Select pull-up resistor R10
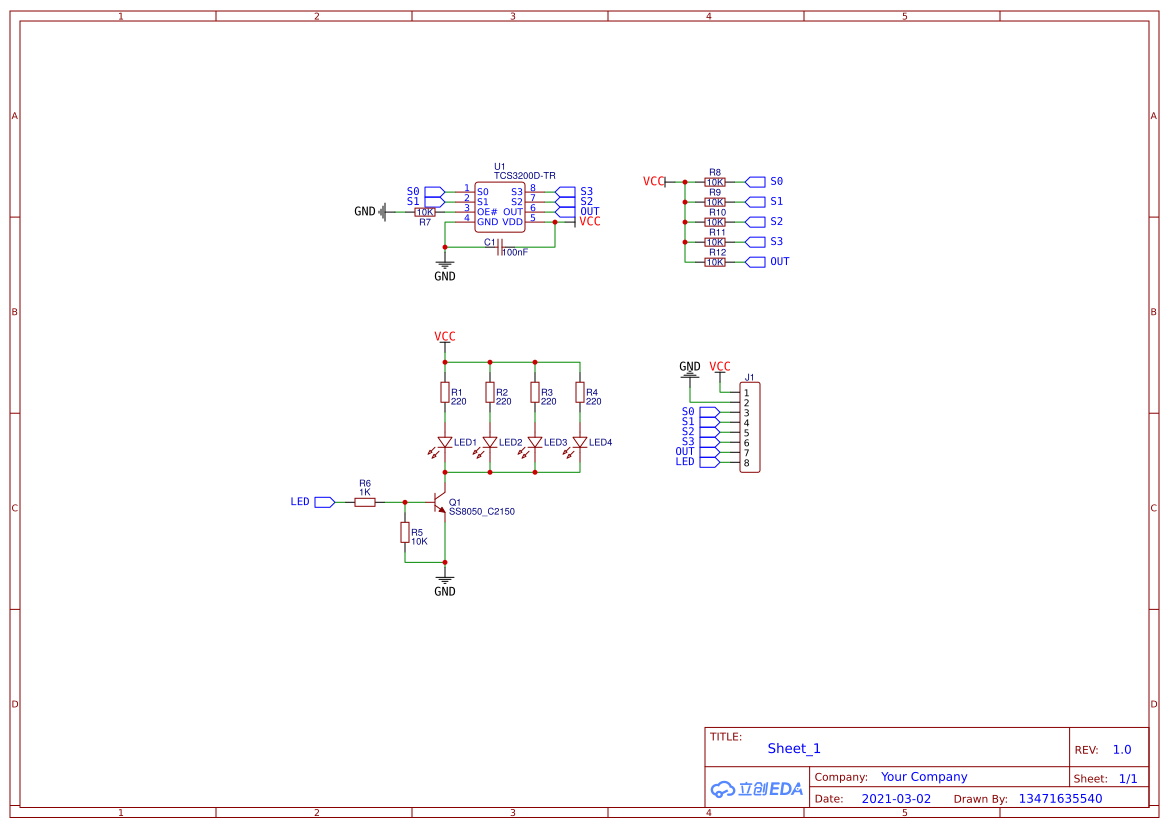1169x828 pixels. (x=715, y=222)
